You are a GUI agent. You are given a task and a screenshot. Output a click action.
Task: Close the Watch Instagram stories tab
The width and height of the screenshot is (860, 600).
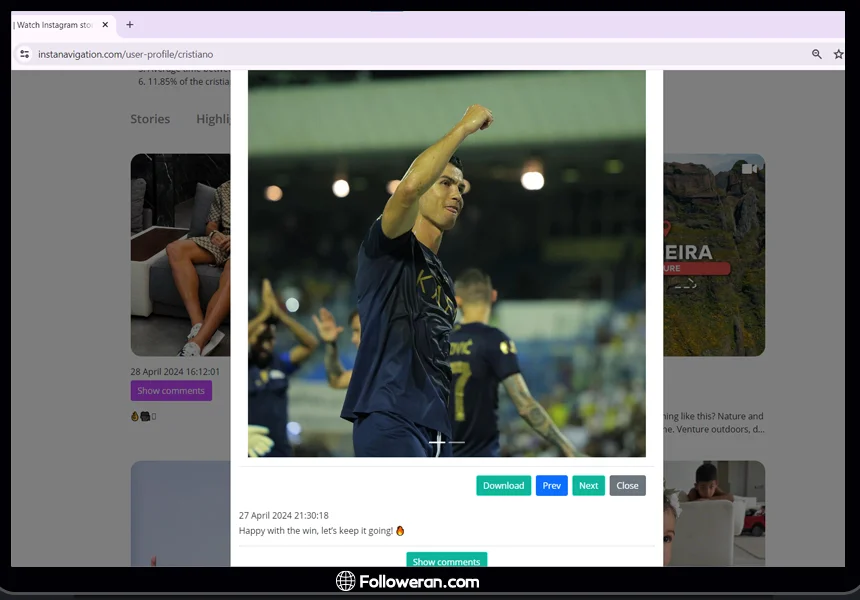(x=105, y=25)
